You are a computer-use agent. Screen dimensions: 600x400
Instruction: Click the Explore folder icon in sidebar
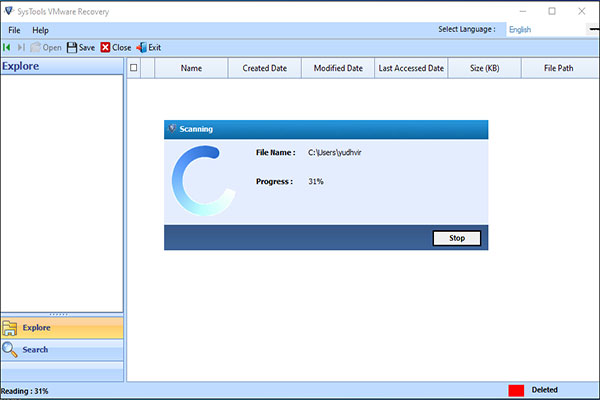point(10,328)
